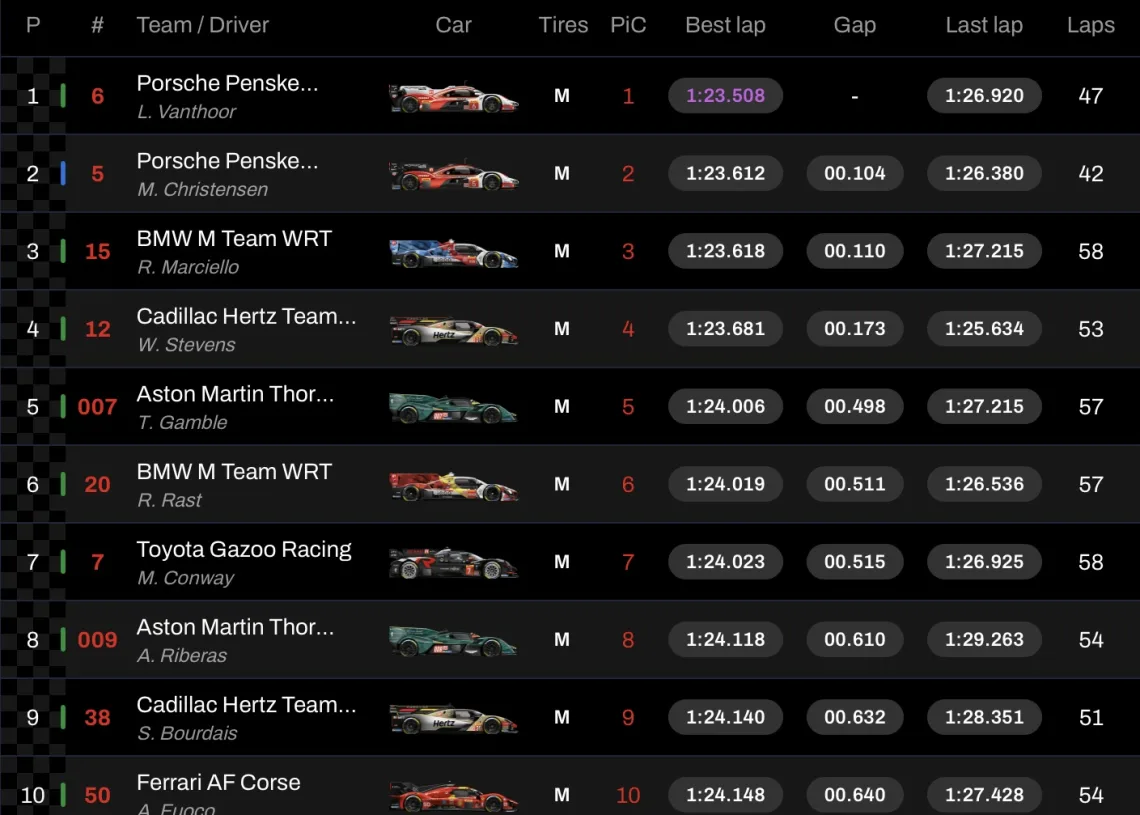The height and width of the screenshot is (815, 1140).
Task: Open the Toyota Gazoo Racing team entry
Action: pos(244,549)
